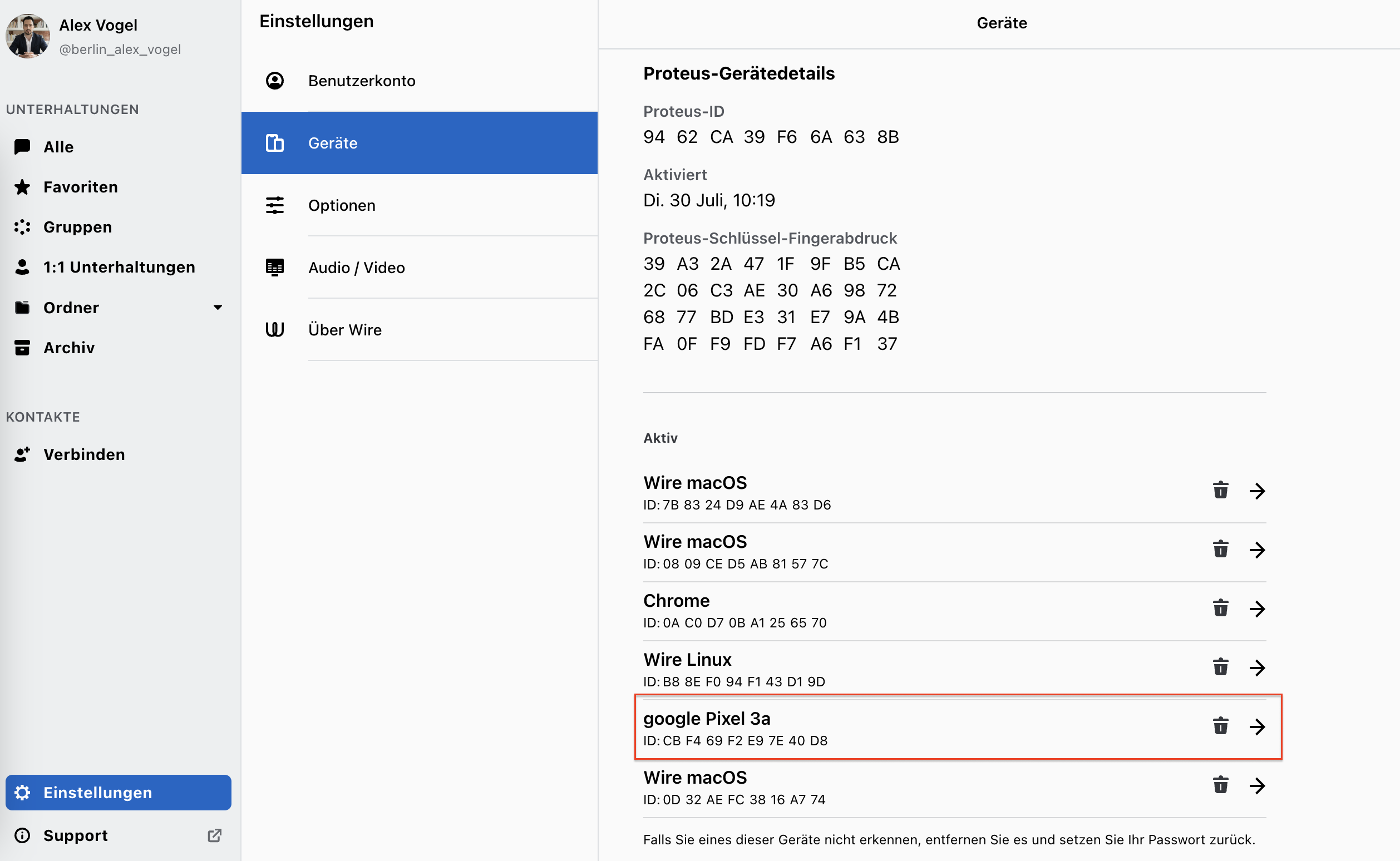The height and width of the screenshot is (861, 1400).
Task: Open Wire Linux device details arrow
Action: pyautogui.click(x=1257, y=668)
